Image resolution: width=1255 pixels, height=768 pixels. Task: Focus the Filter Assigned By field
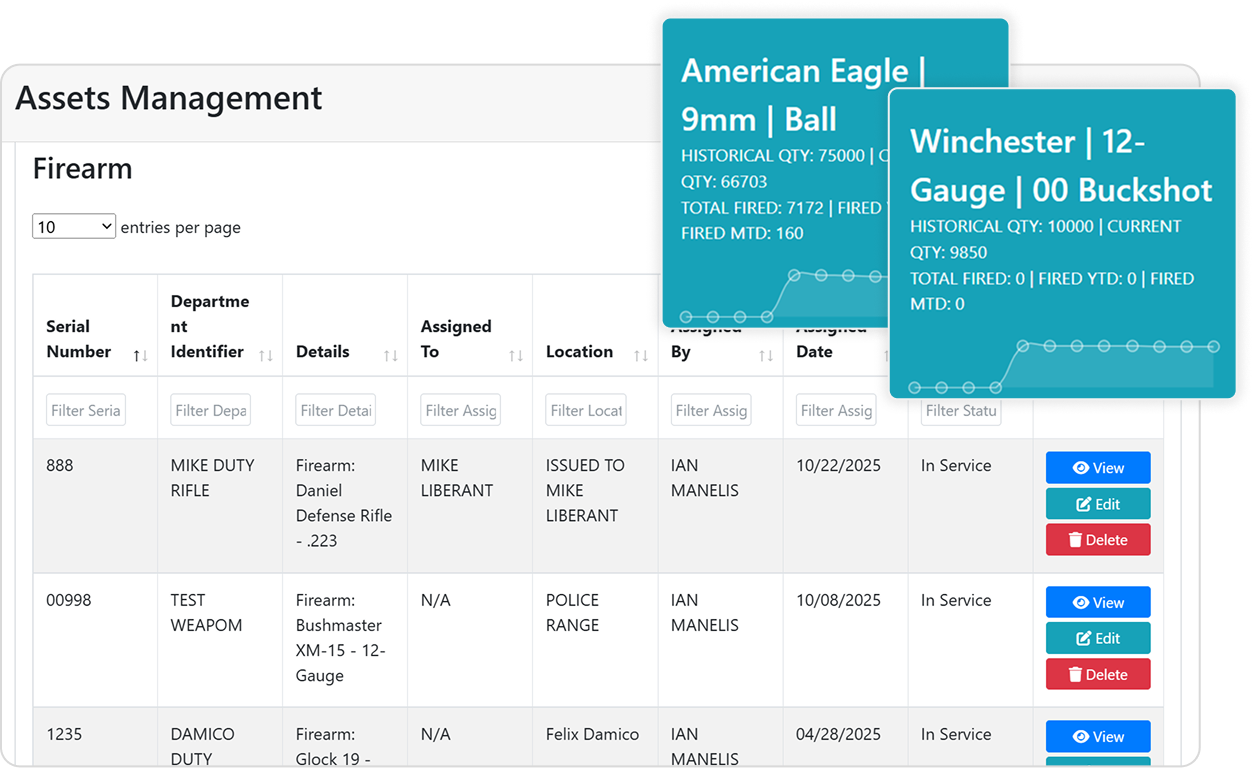710,410
